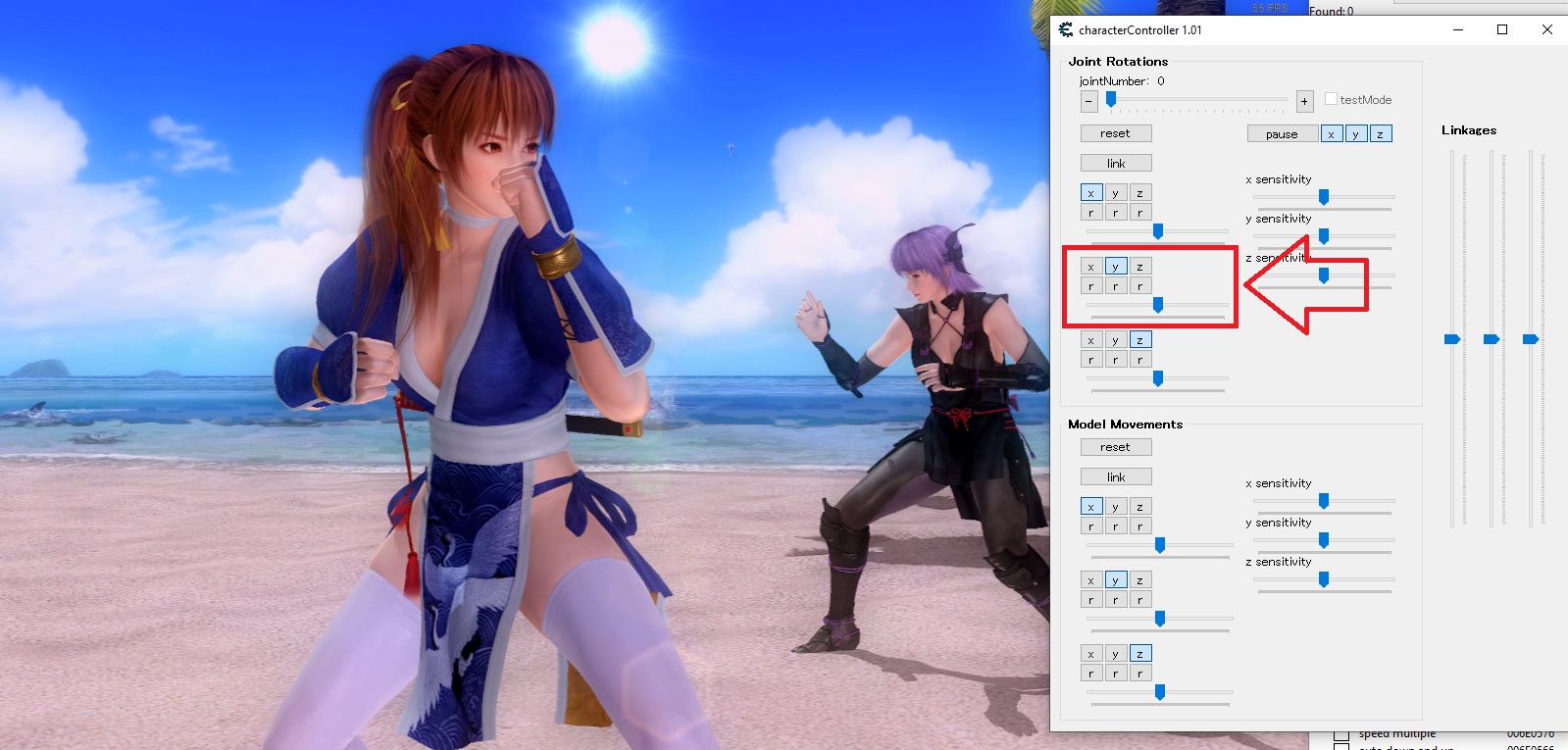This screenshot has height=750, width=1568.
Task: Click the bottom Joint Rotations group slider thumb
Action: (x=1158, y=378)
